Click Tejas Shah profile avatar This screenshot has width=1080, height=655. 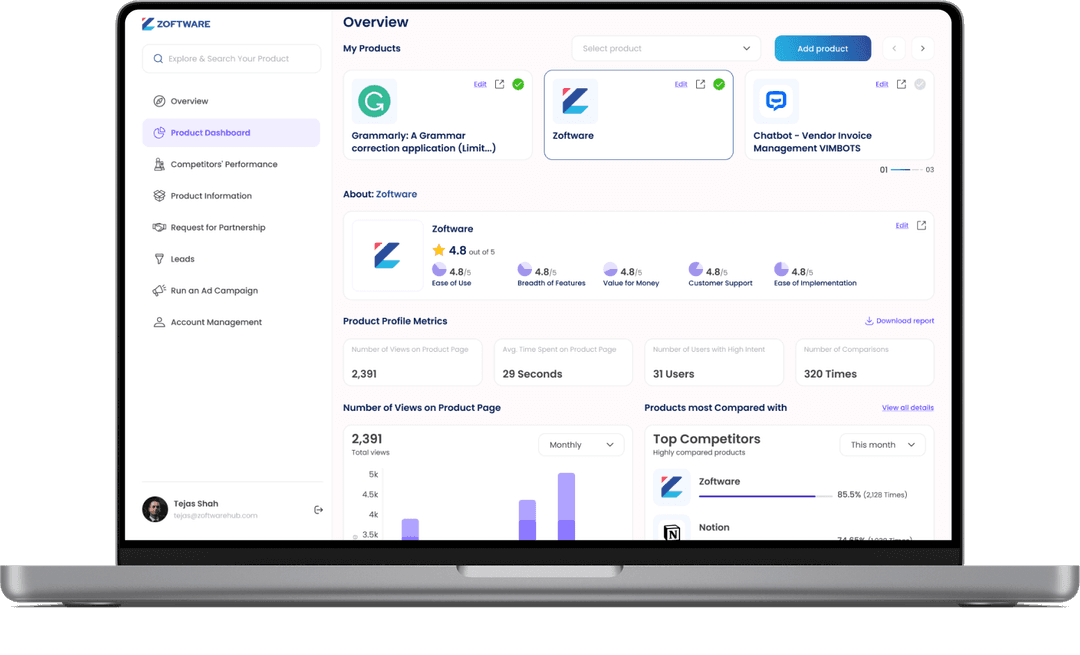tap(155, 509)
